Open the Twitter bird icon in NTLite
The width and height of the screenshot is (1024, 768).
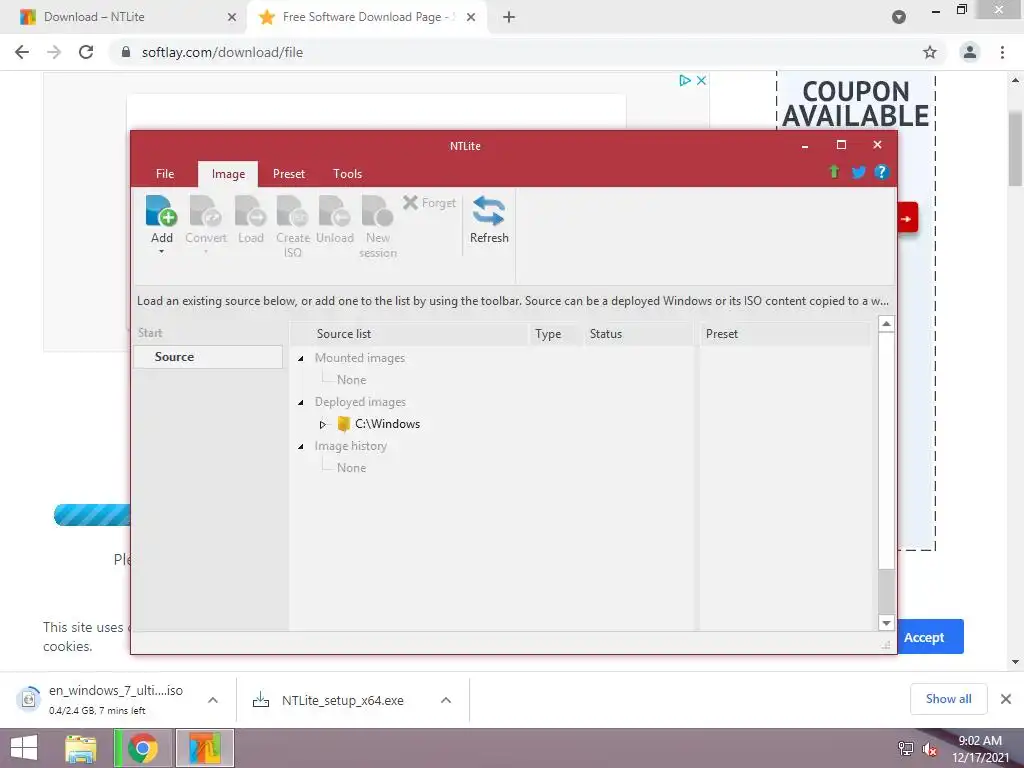[858, 172]
